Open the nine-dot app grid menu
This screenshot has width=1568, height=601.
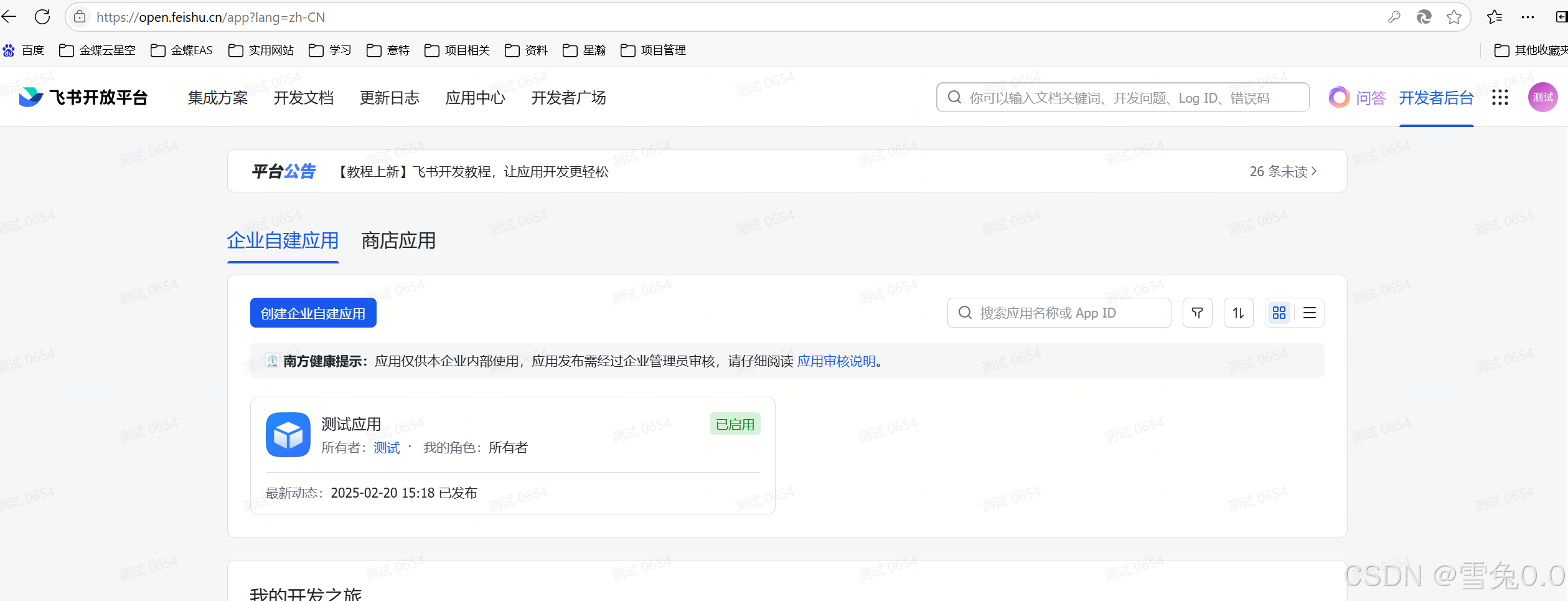[x=1500, y=97]
